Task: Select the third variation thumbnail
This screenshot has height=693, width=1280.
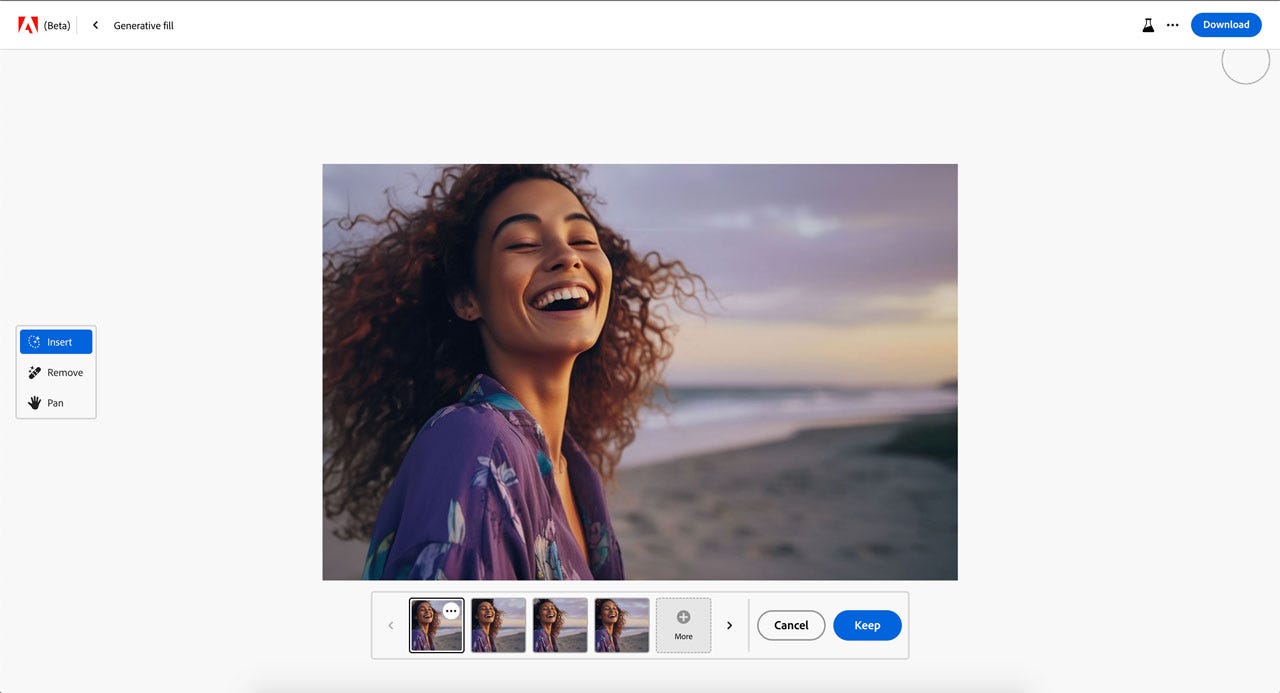Action: click(560, 624)
